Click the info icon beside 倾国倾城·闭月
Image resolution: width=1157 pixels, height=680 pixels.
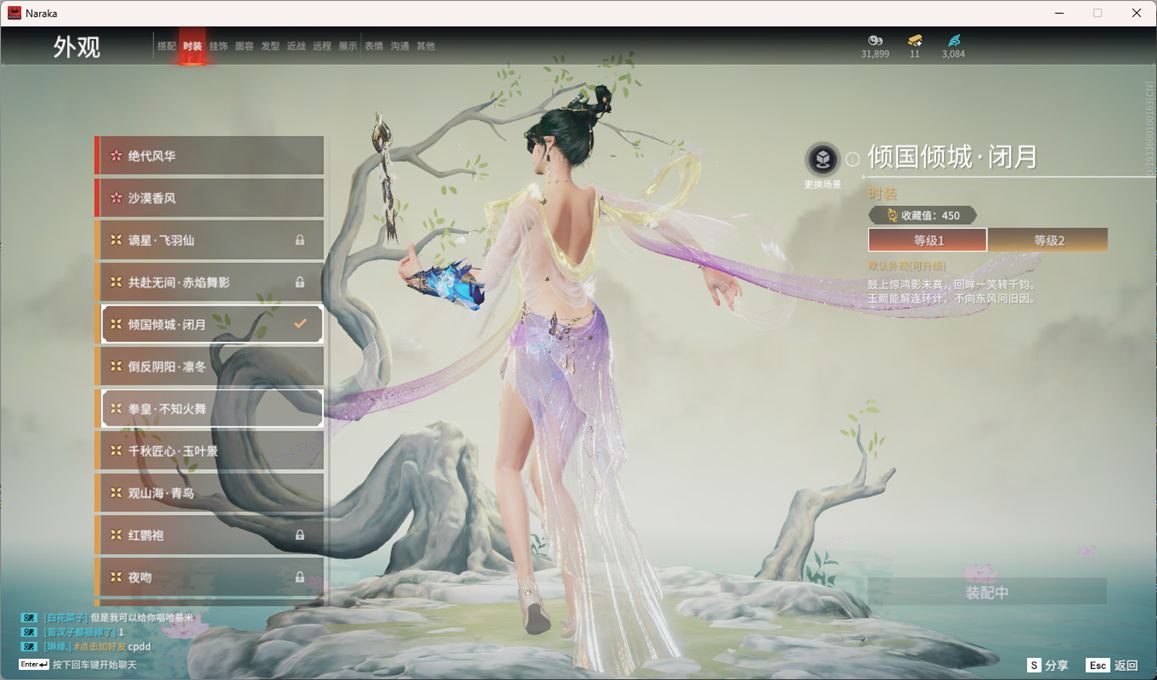(852, 159)
